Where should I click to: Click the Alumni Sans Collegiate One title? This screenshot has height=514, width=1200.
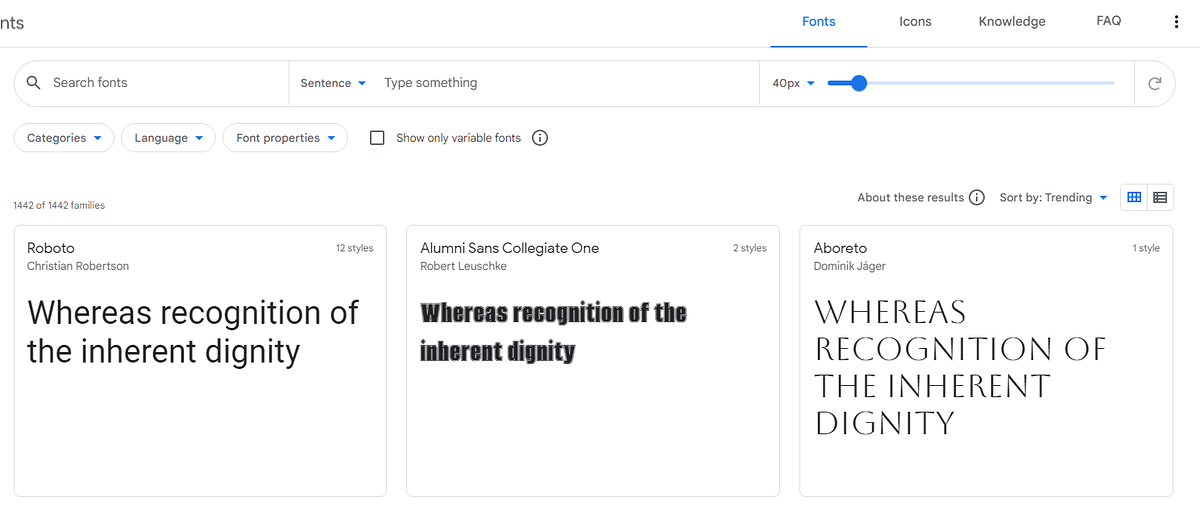click(x=510, y=248)
